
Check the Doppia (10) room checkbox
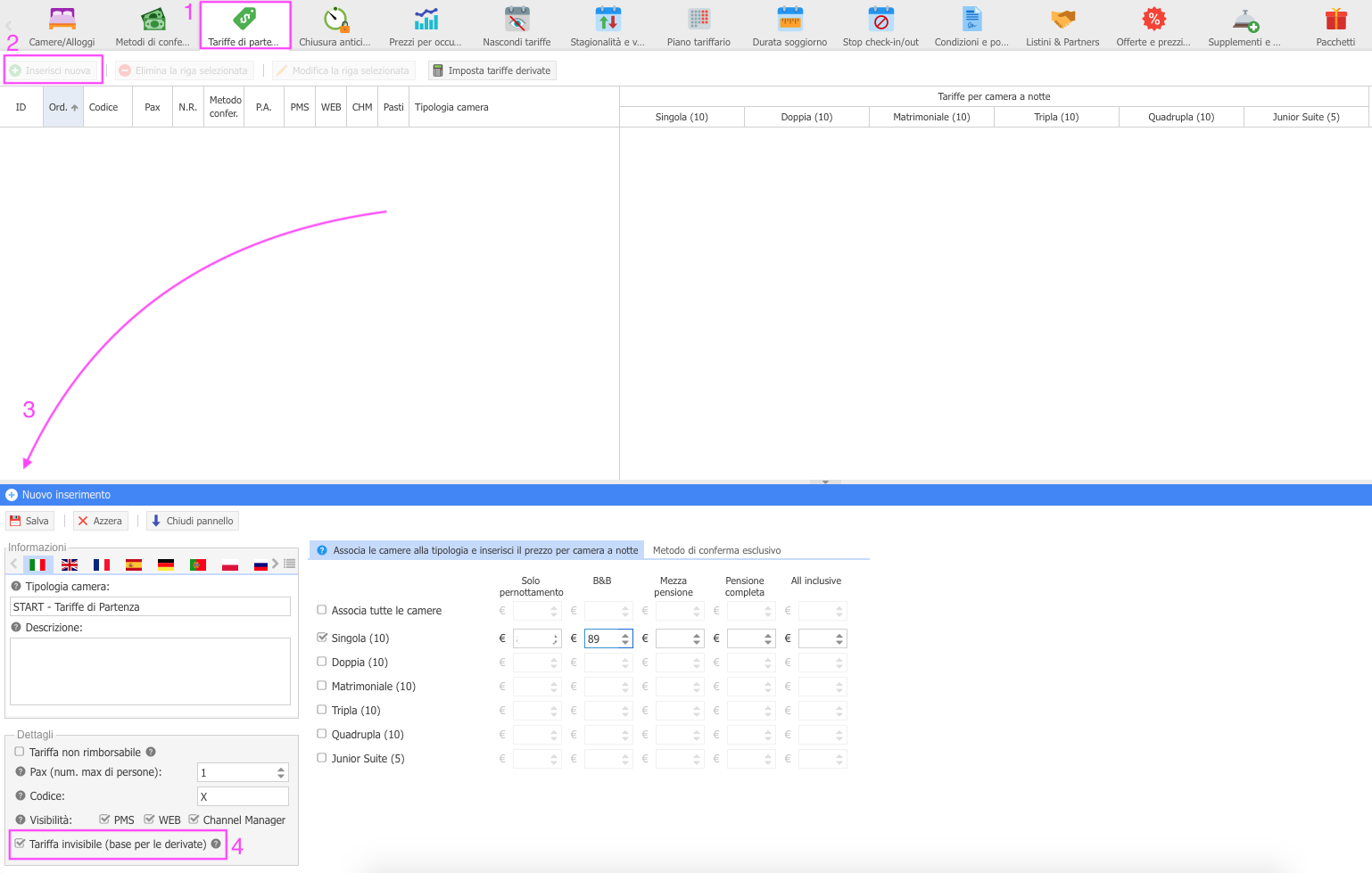click(x=322, y=662)
